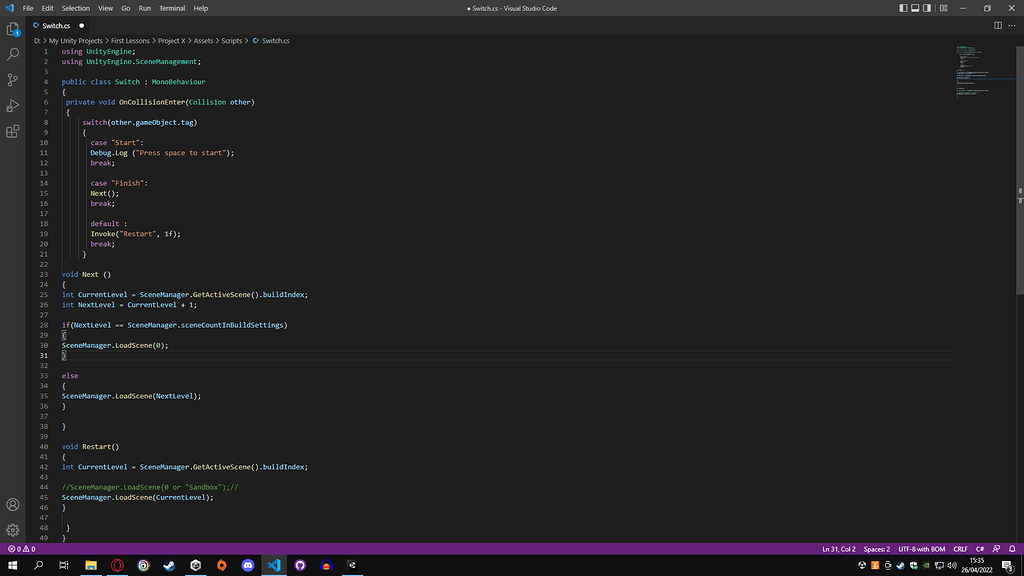The image size is (1024, 576).
Task: Open the Explorer sidebar icon
Action: click(x=13, y=29)
